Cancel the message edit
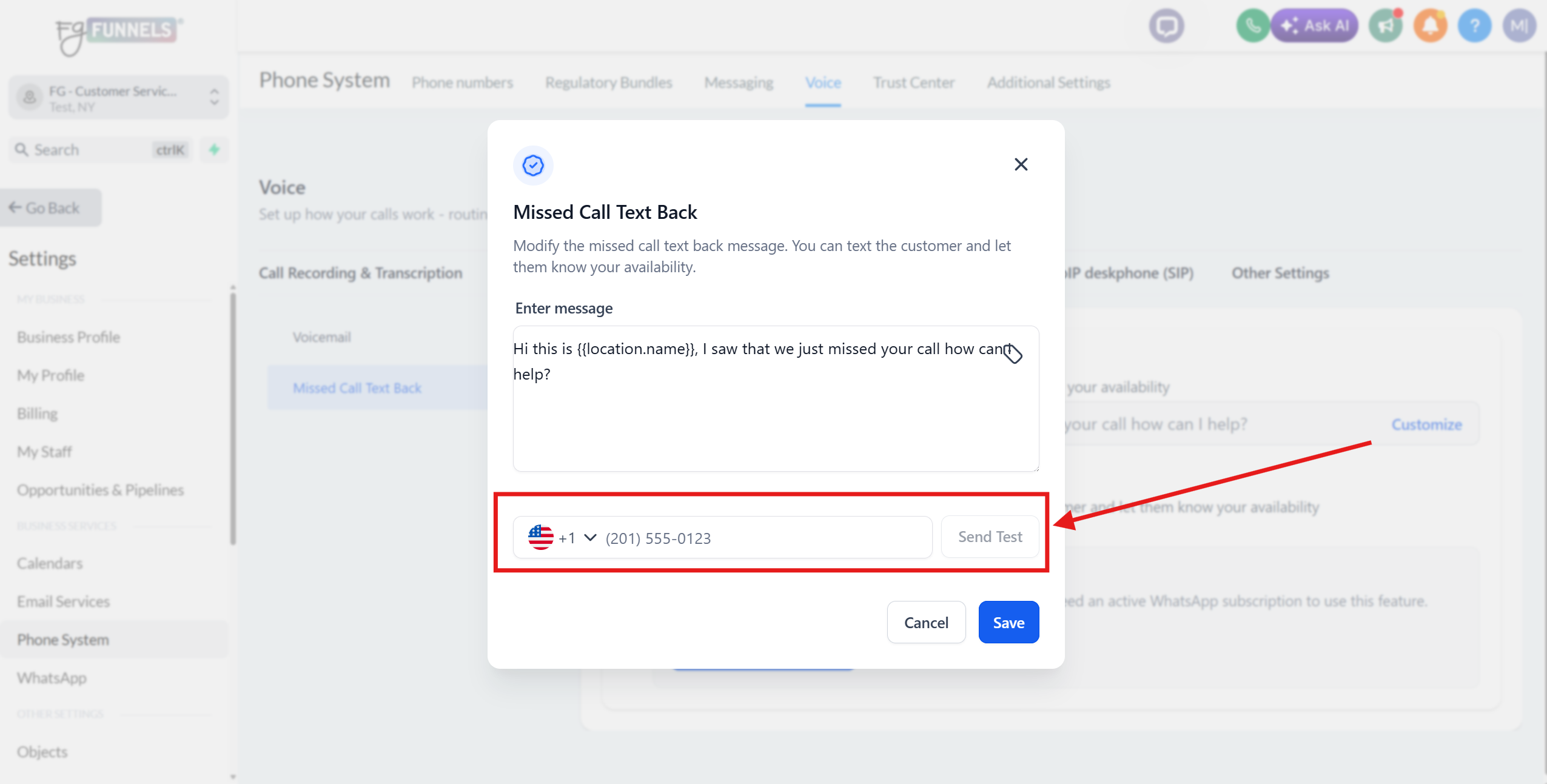 pyautogui.click(x=926, y=622)
